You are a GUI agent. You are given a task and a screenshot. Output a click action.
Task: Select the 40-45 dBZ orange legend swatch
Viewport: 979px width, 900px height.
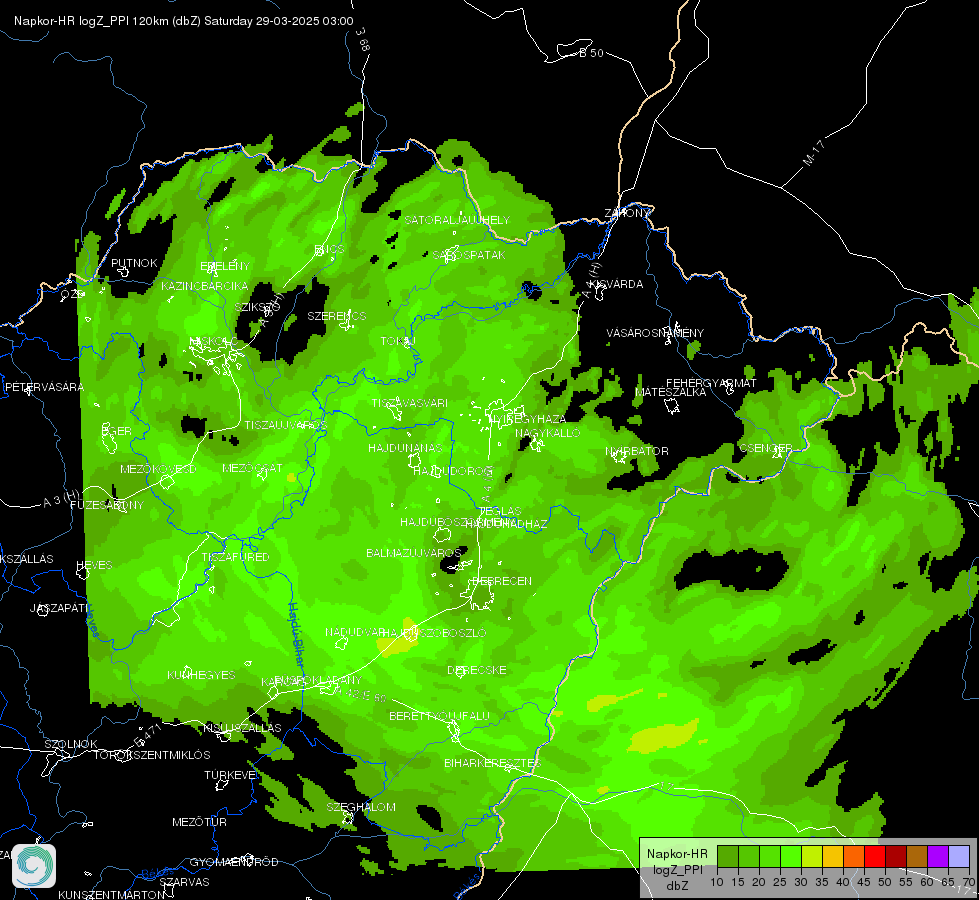854,857
